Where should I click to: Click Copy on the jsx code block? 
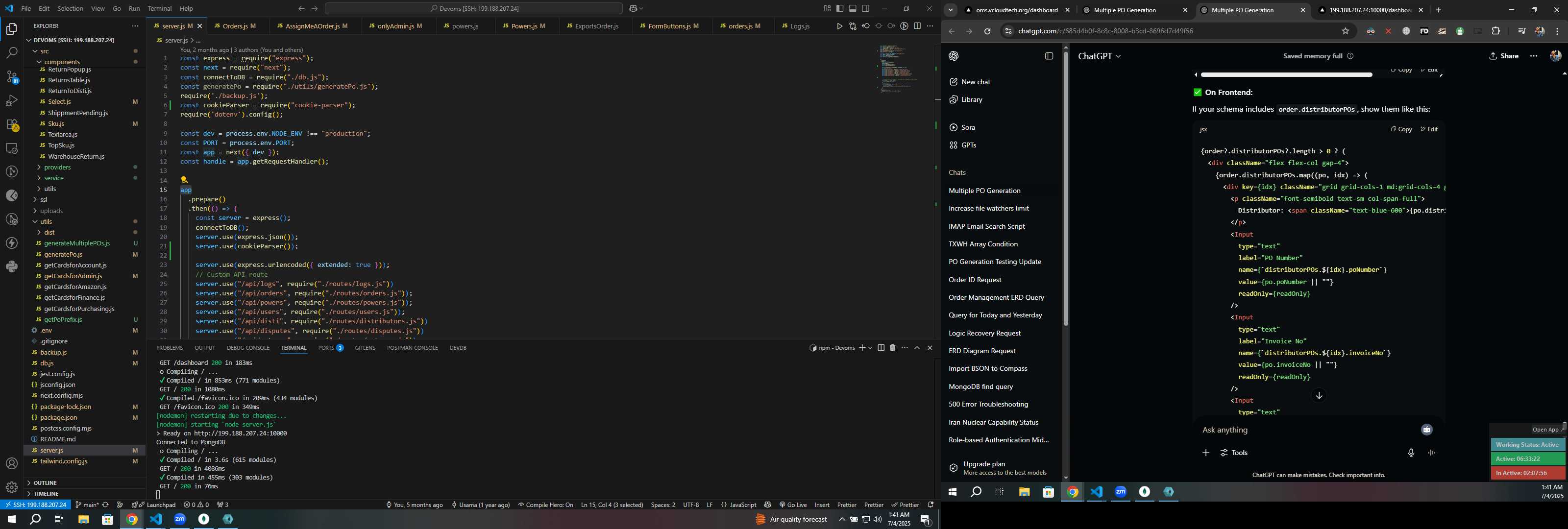(1400, 129)
